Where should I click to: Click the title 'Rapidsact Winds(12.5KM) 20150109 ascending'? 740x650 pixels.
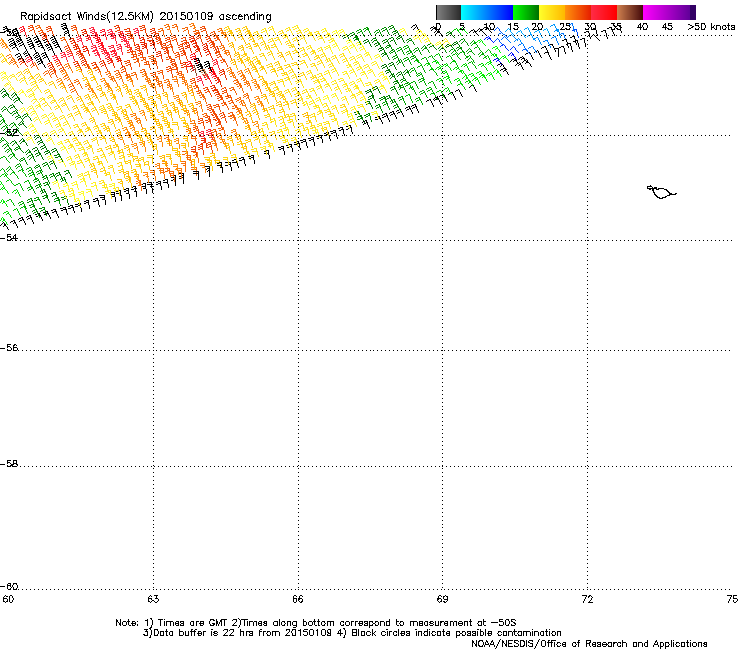pyautogui.click(x=146, y=16)
